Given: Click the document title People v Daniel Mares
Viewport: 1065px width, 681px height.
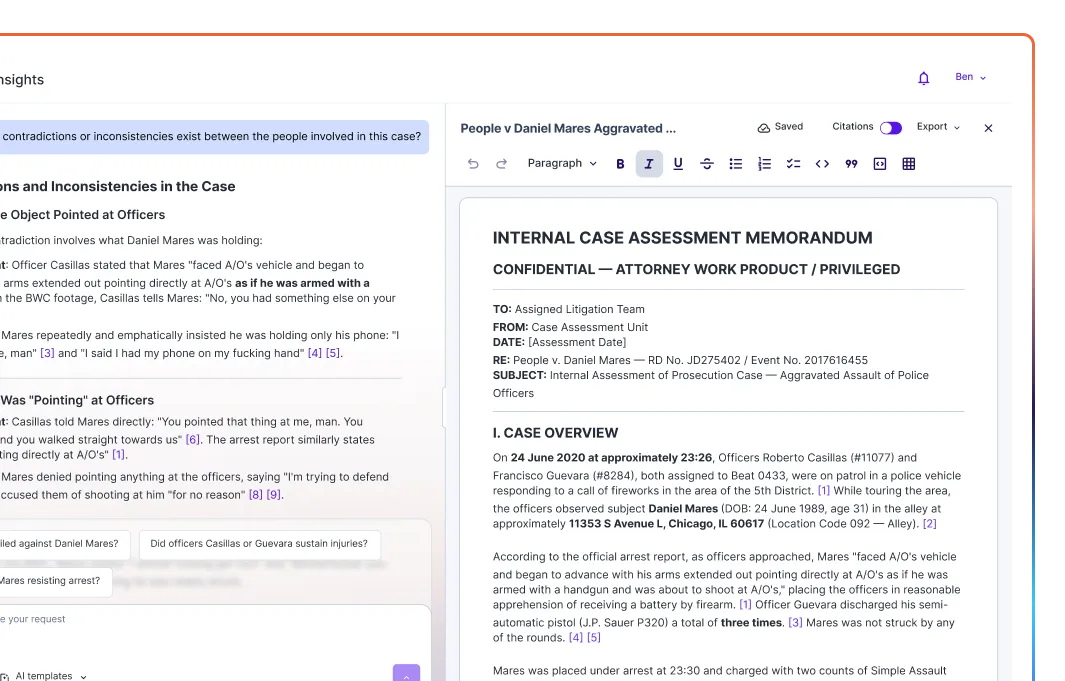Looking at the screenshot, I should point(568,128).
